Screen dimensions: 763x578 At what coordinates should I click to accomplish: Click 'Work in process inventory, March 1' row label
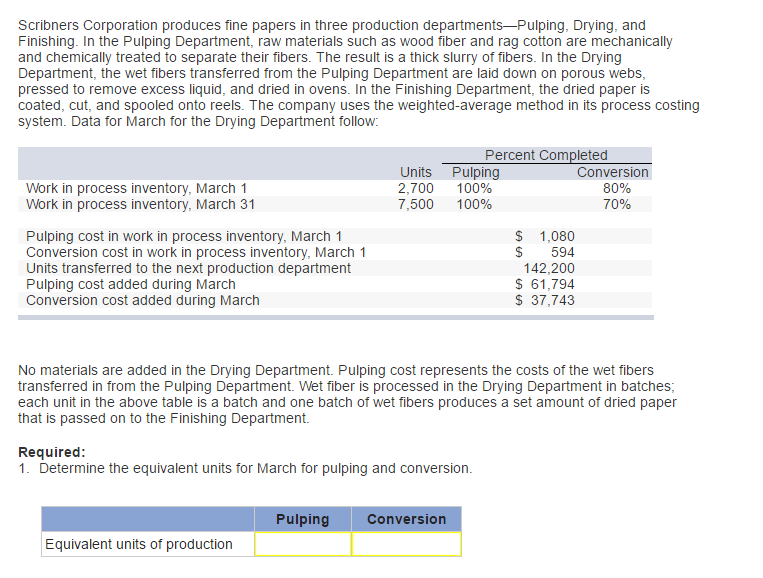click(137, 188)
